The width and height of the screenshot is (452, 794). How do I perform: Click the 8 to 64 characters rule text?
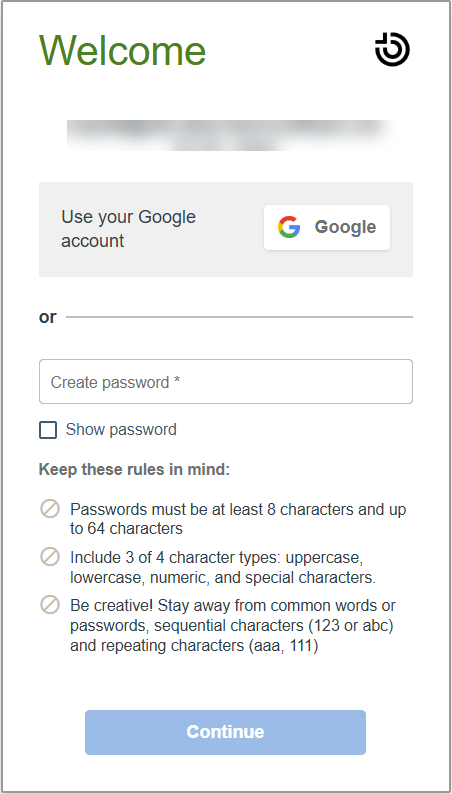(x=238, y=519)
